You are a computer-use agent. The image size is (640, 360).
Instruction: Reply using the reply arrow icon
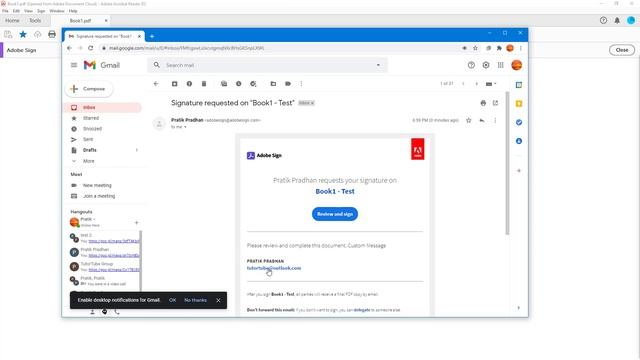(x=482, y=120)
